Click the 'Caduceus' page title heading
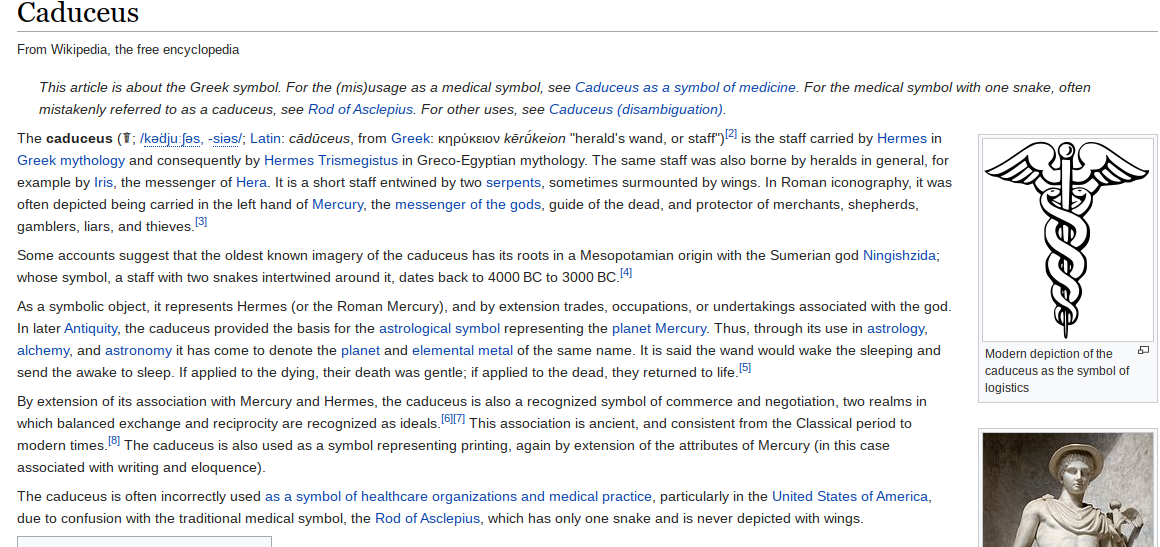 click(78, 13)
